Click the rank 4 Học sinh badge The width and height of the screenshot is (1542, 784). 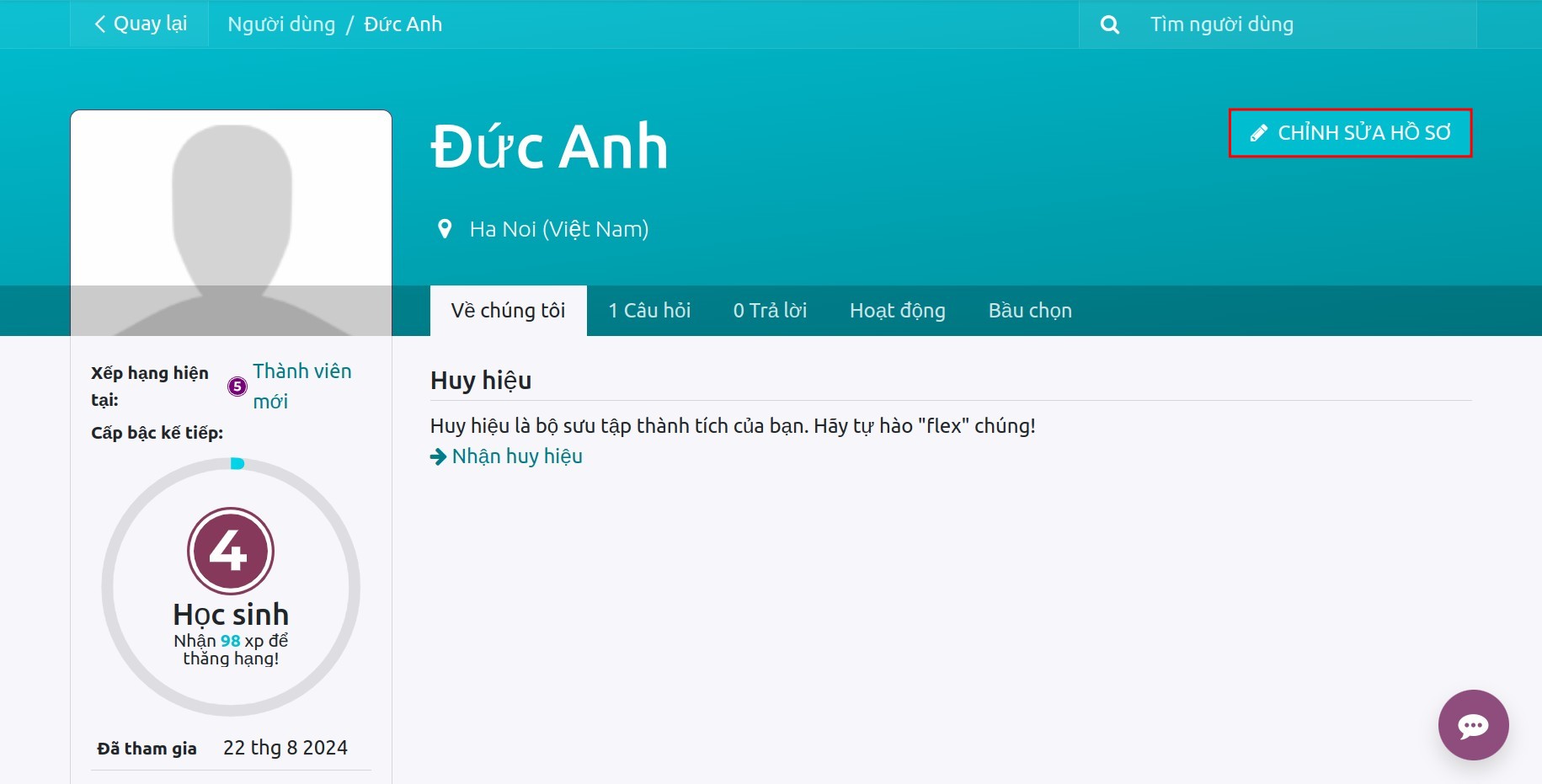[x=231, y=551]
